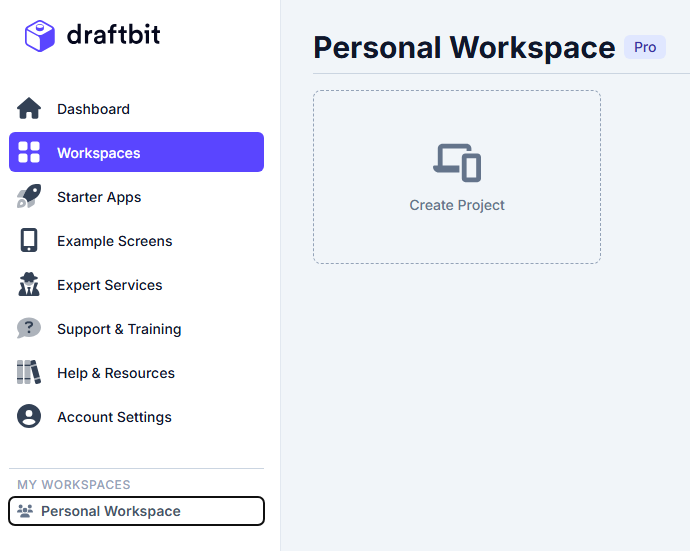Click the Personal Workspace page heading
The width and height of the screenshot is (690, 551).
(x=464, y=48)
